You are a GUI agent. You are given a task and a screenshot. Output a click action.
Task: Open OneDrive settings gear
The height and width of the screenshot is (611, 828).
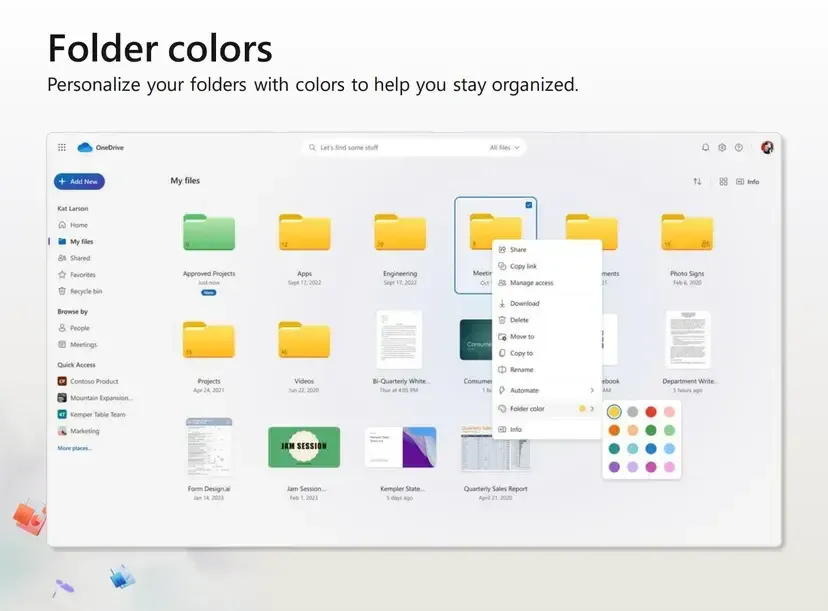722,147
